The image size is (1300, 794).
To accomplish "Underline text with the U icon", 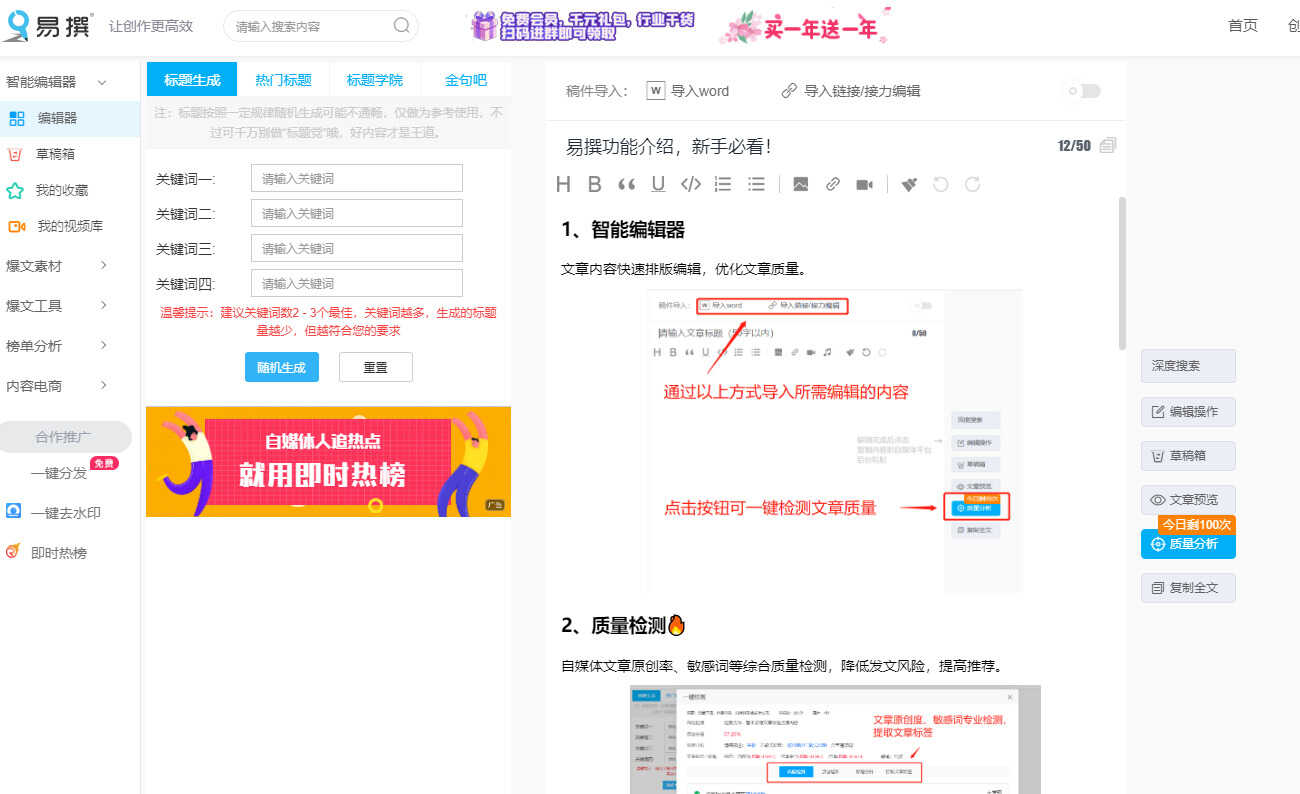I will 658,184.
